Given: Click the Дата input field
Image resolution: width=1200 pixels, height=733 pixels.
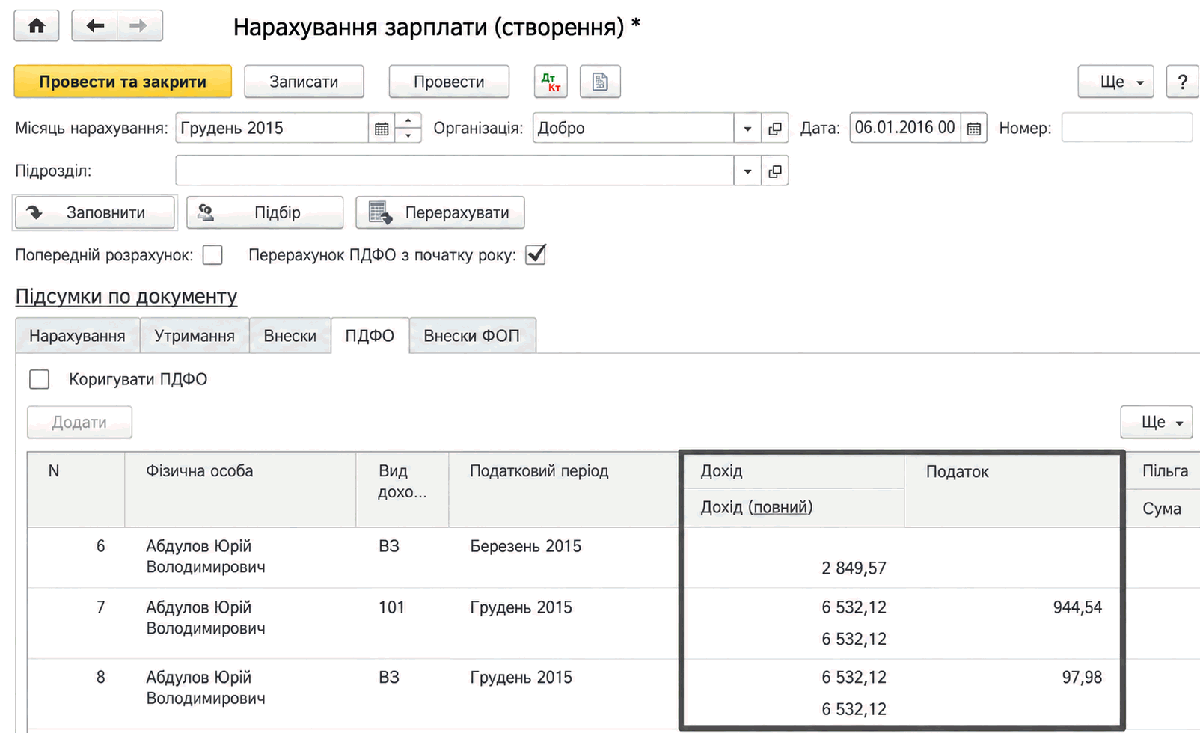Looking at the screenshot, I should 906,128.
